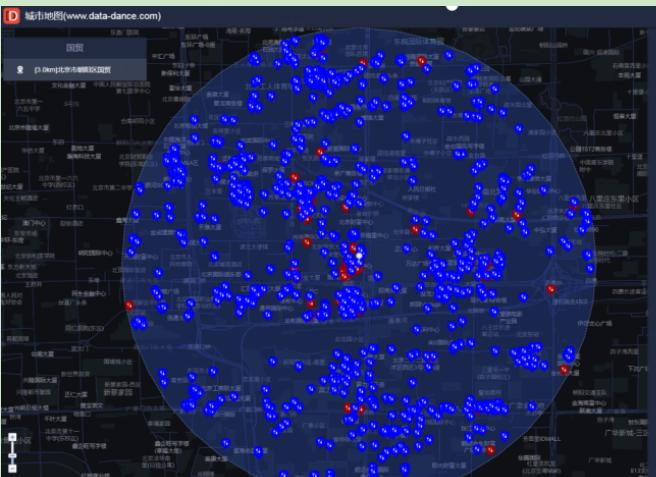Zoom out with the minus button

pyautogui.click(x=13, y=469)
